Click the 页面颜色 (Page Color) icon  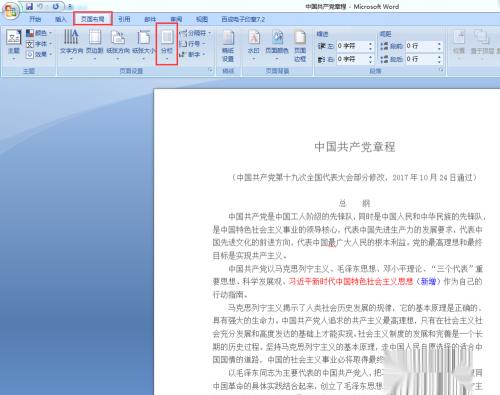tap(277, 37)
